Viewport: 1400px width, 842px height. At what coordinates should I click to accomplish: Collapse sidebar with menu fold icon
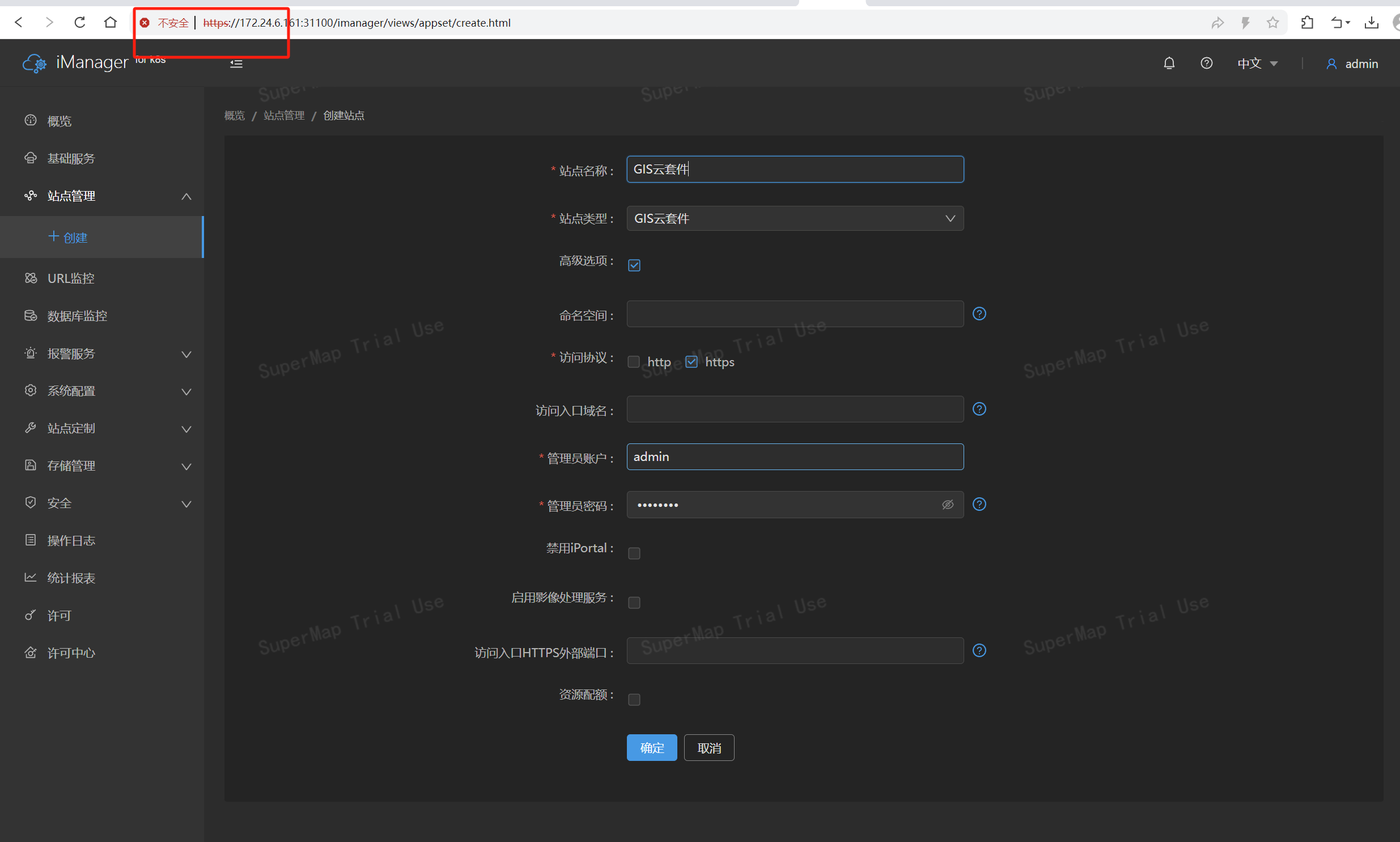[x=236, y=64]
